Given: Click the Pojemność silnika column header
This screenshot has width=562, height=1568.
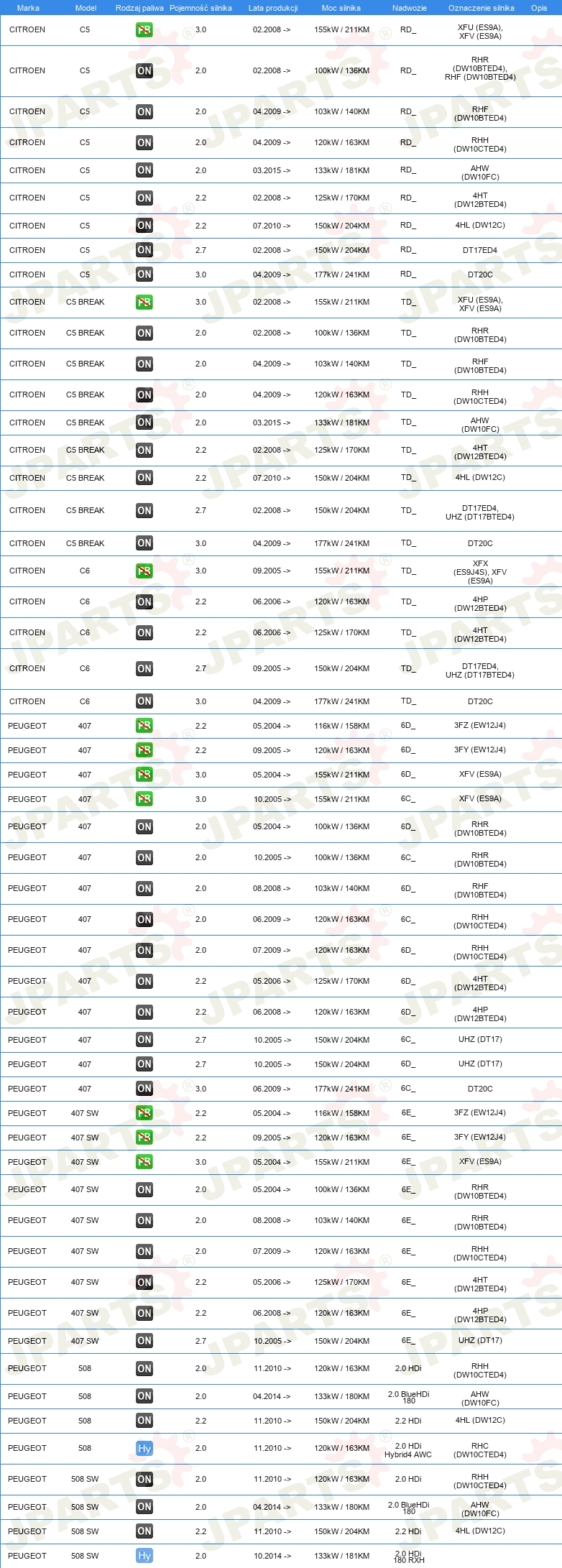Looking at the screenshot, I should 201,8.
